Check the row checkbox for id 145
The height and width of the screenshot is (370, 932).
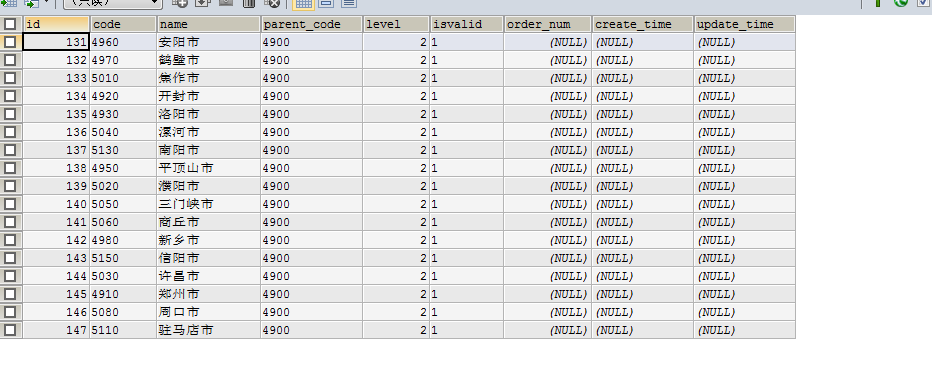click(10, 294)
